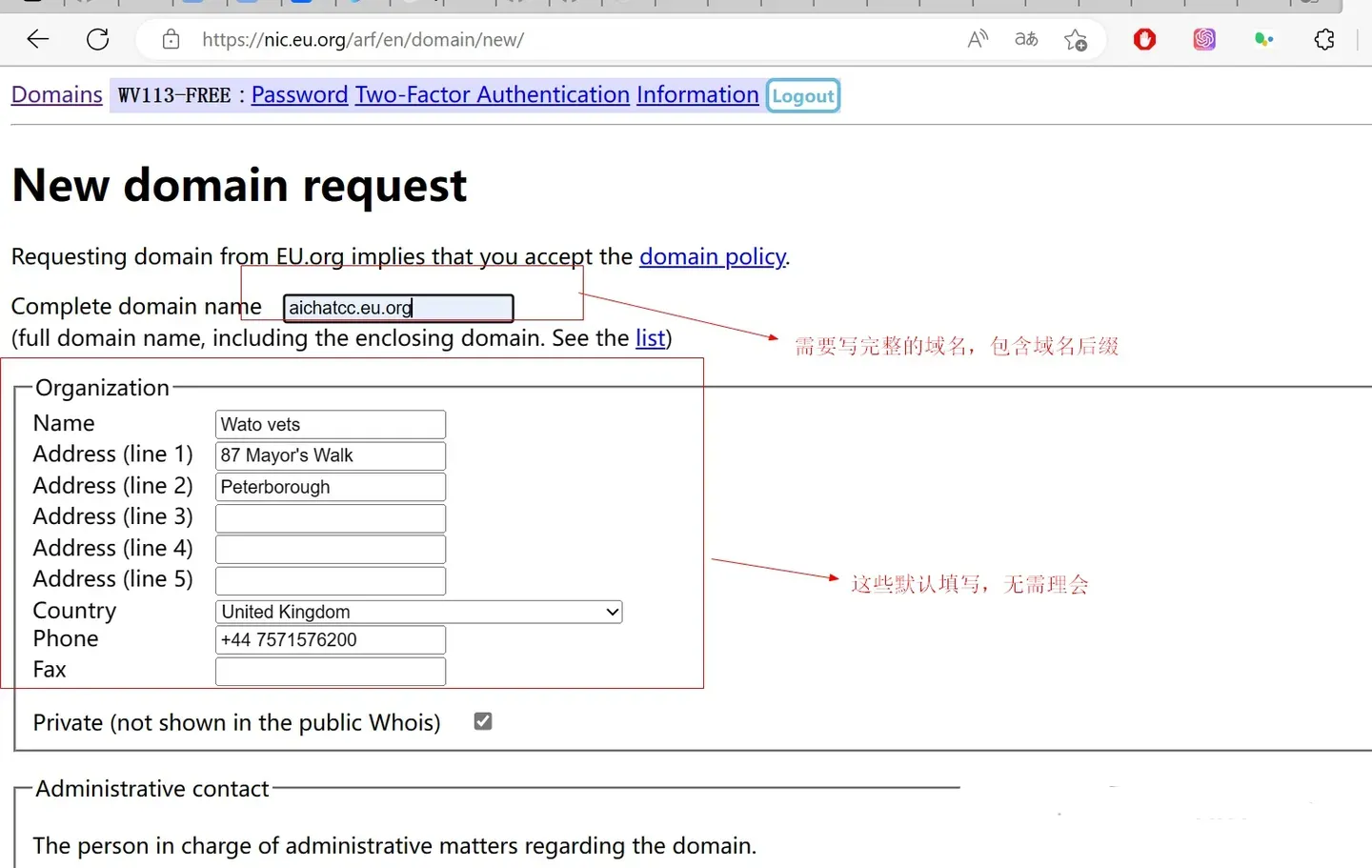View site info lock icon

[x=171, y=39]
